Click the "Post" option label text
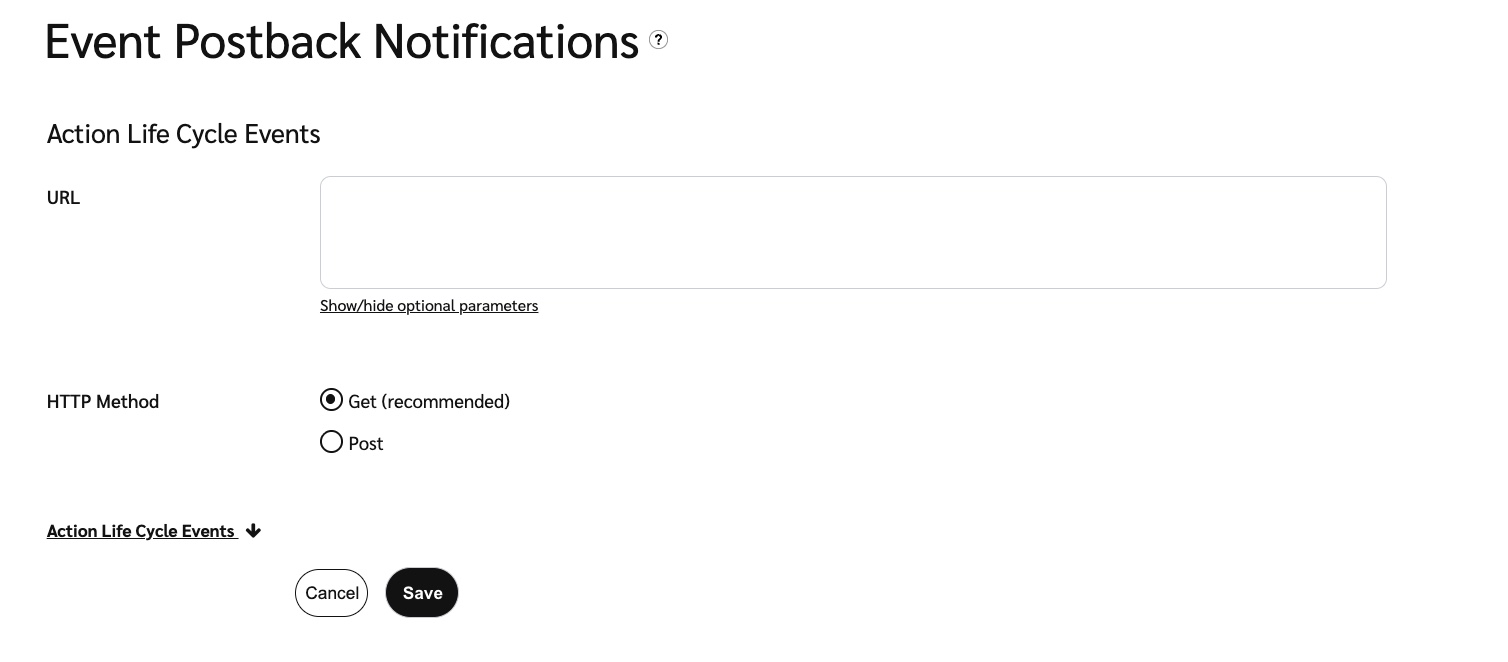Image resolution: width=1508 pixels, height=662 pixels. point(366,443)
